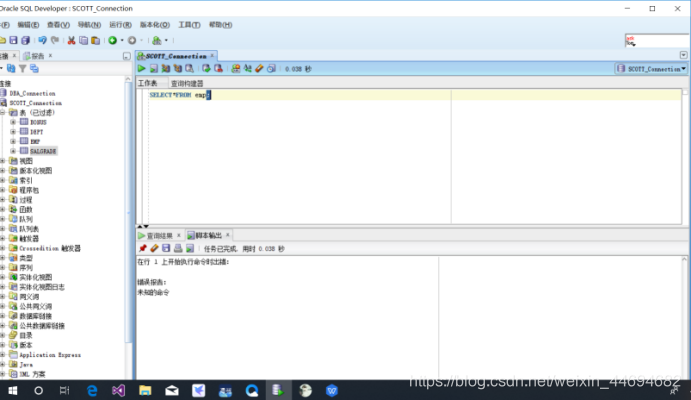Select the 工作表 tab
This screenshot has width=691, height=400.
click(148, 83)
